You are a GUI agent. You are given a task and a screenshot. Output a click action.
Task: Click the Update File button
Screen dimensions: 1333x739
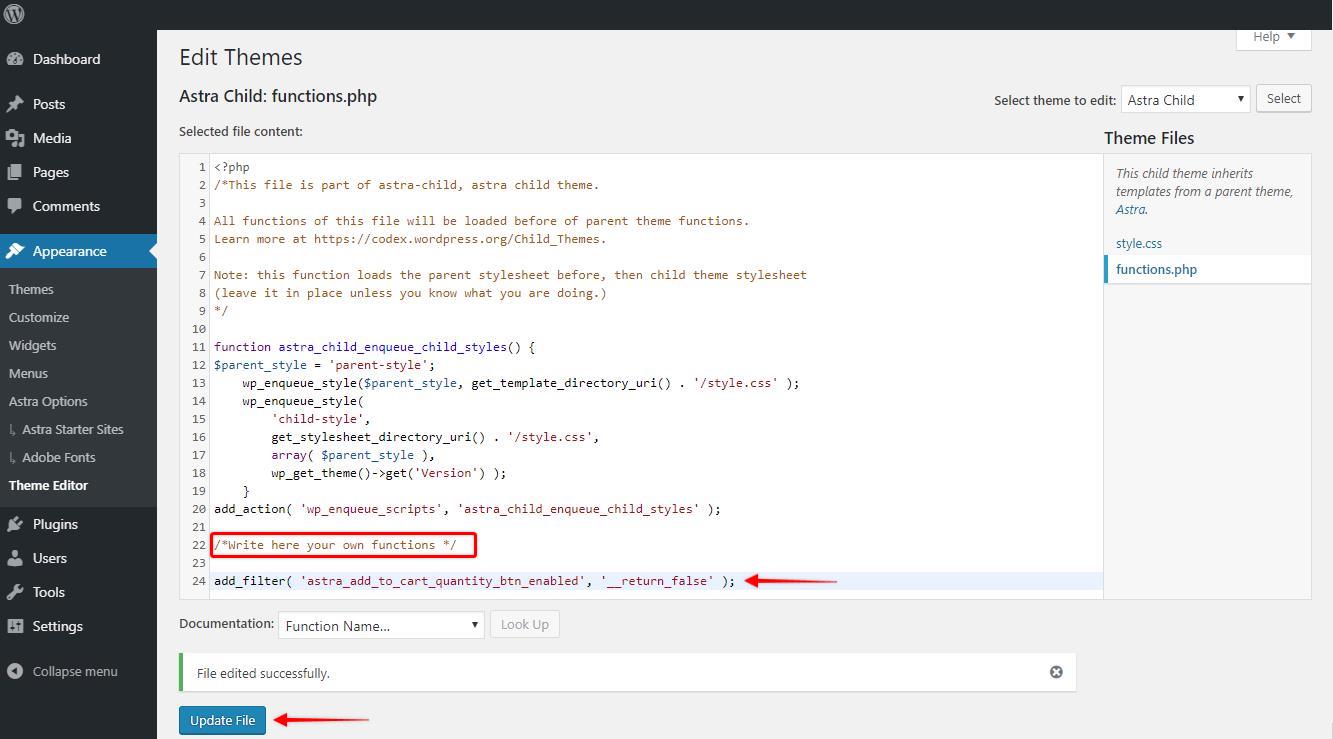point(222,720)
